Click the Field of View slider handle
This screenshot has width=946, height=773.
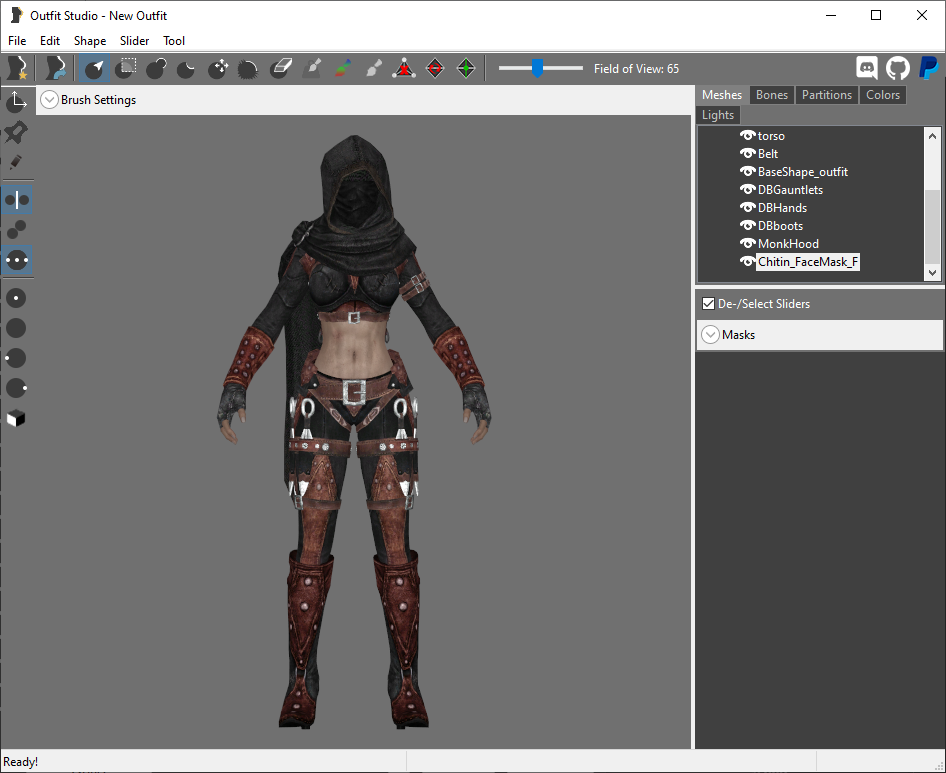click(x=537, y=68)
